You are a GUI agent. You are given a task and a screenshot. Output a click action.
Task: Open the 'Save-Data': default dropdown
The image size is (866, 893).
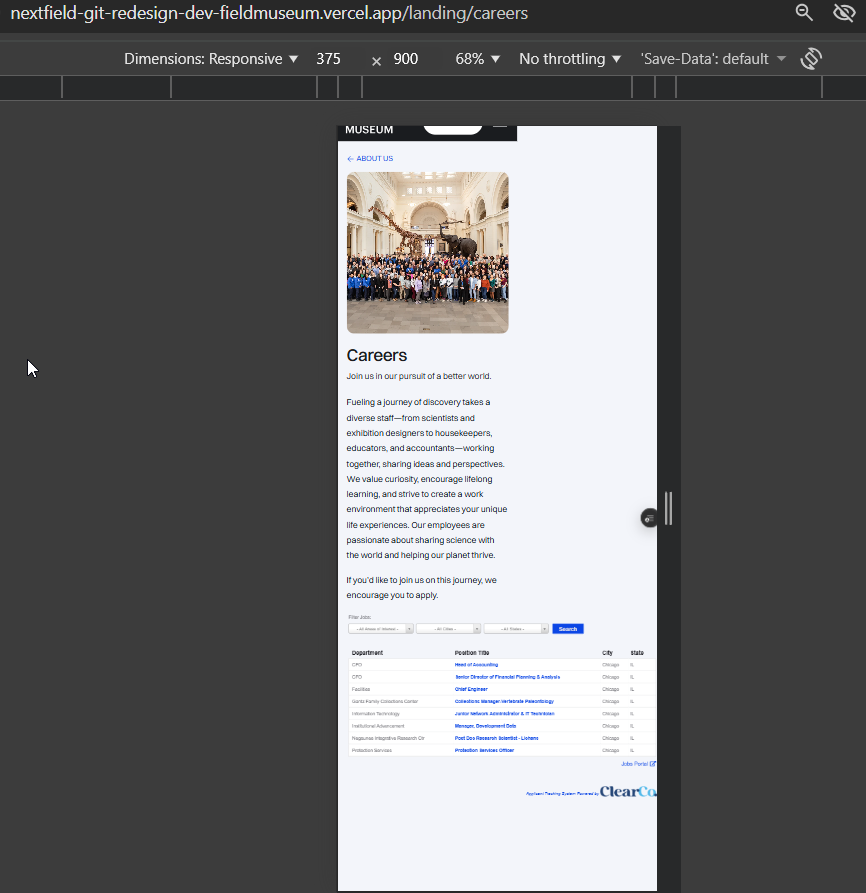pyautogui.click(x=713, y=59)
